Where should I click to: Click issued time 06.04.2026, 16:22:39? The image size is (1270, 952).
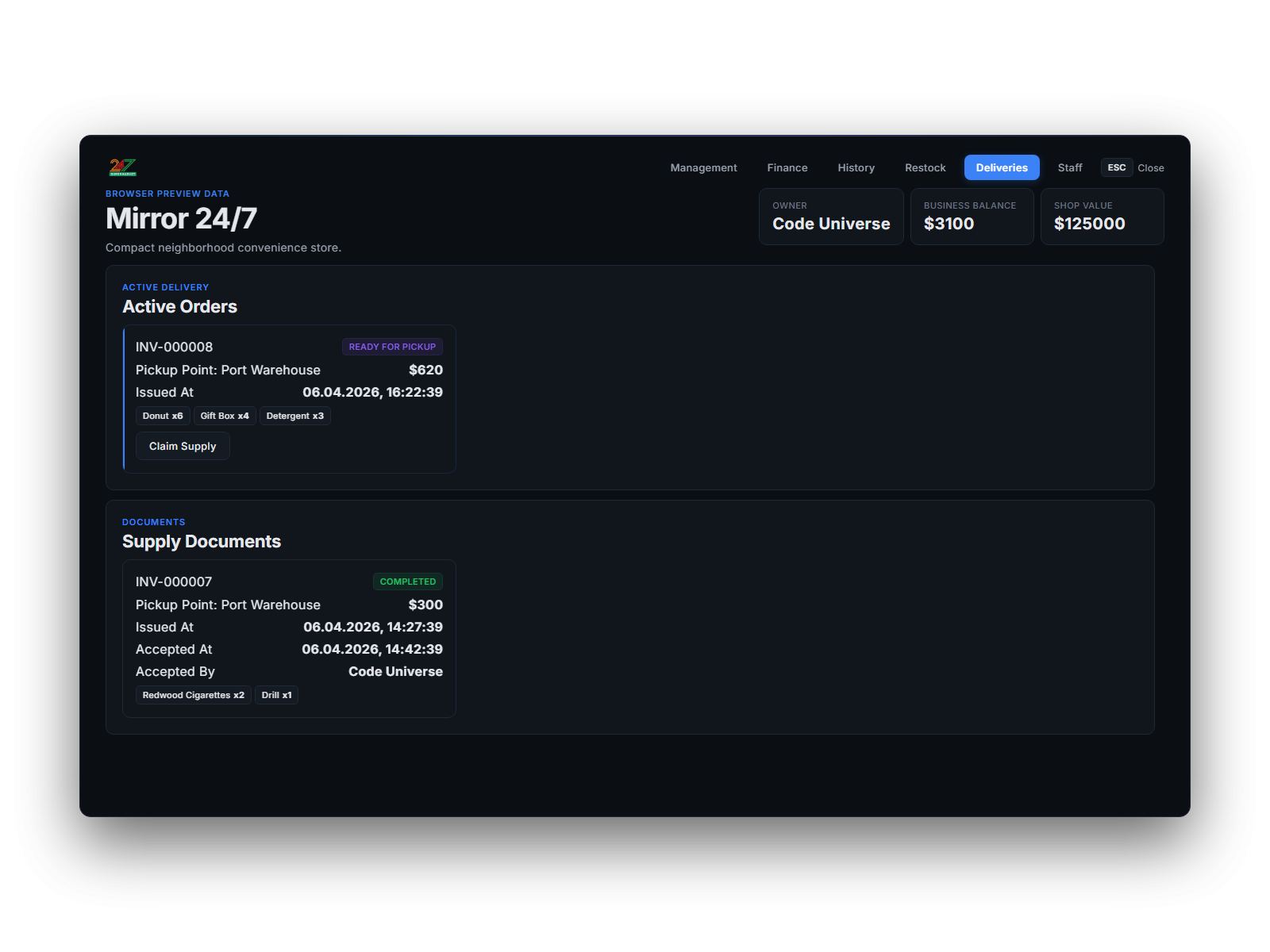click(x=372, y=392)
